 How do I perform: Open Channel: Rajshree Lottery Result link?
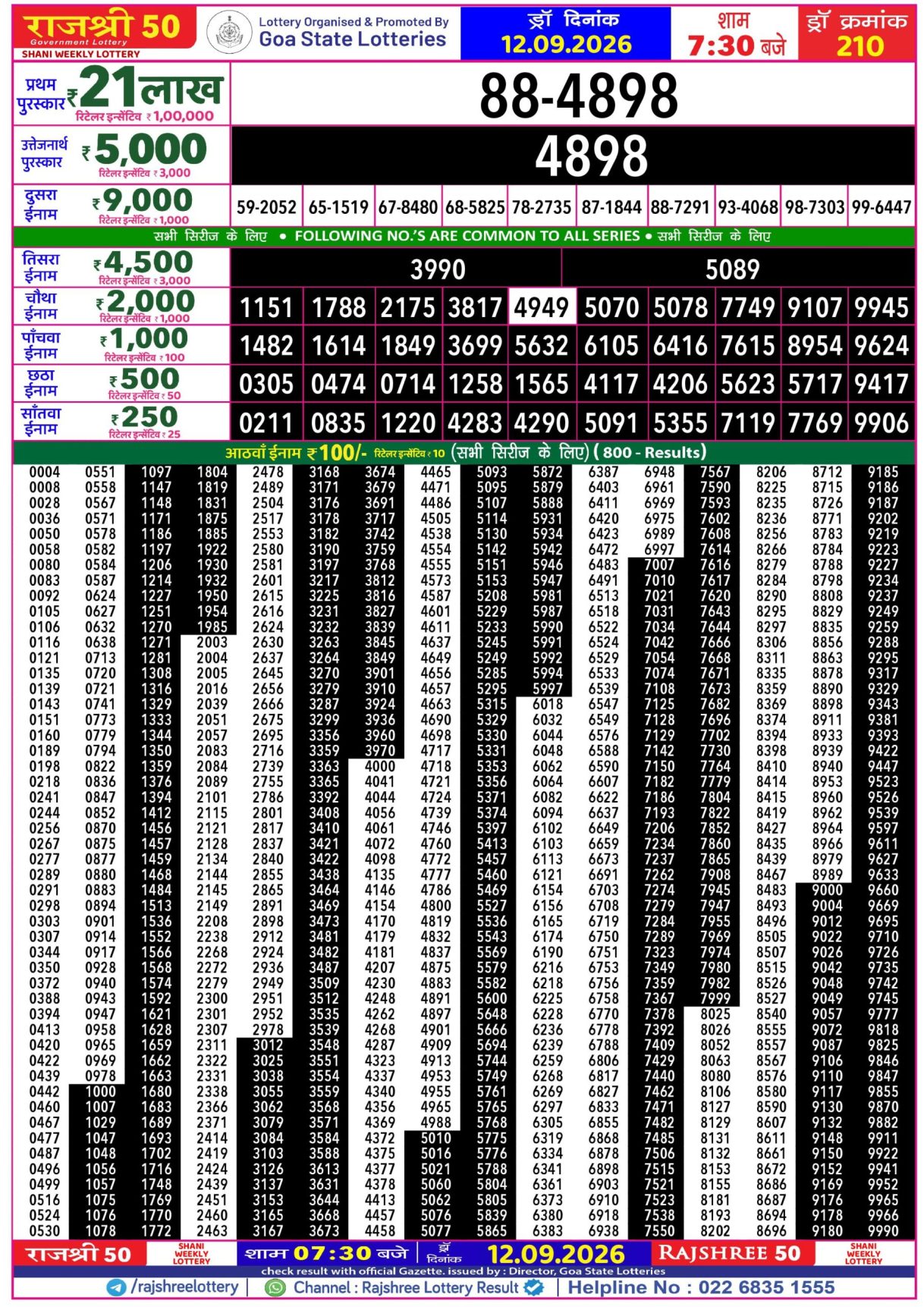click(406, 1287)
